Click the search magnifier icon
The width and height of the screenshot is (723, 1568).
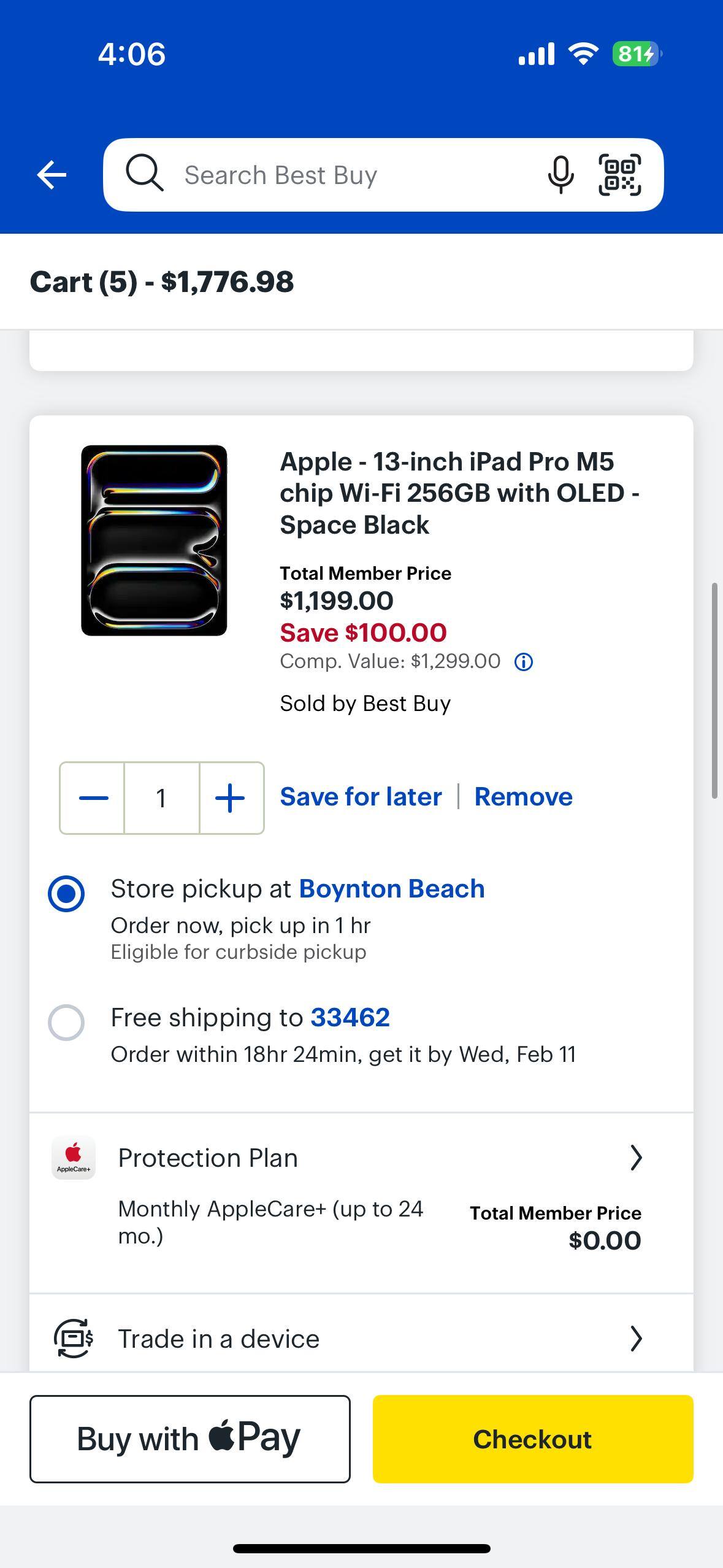pyautogui.click(x=145, y=174)
